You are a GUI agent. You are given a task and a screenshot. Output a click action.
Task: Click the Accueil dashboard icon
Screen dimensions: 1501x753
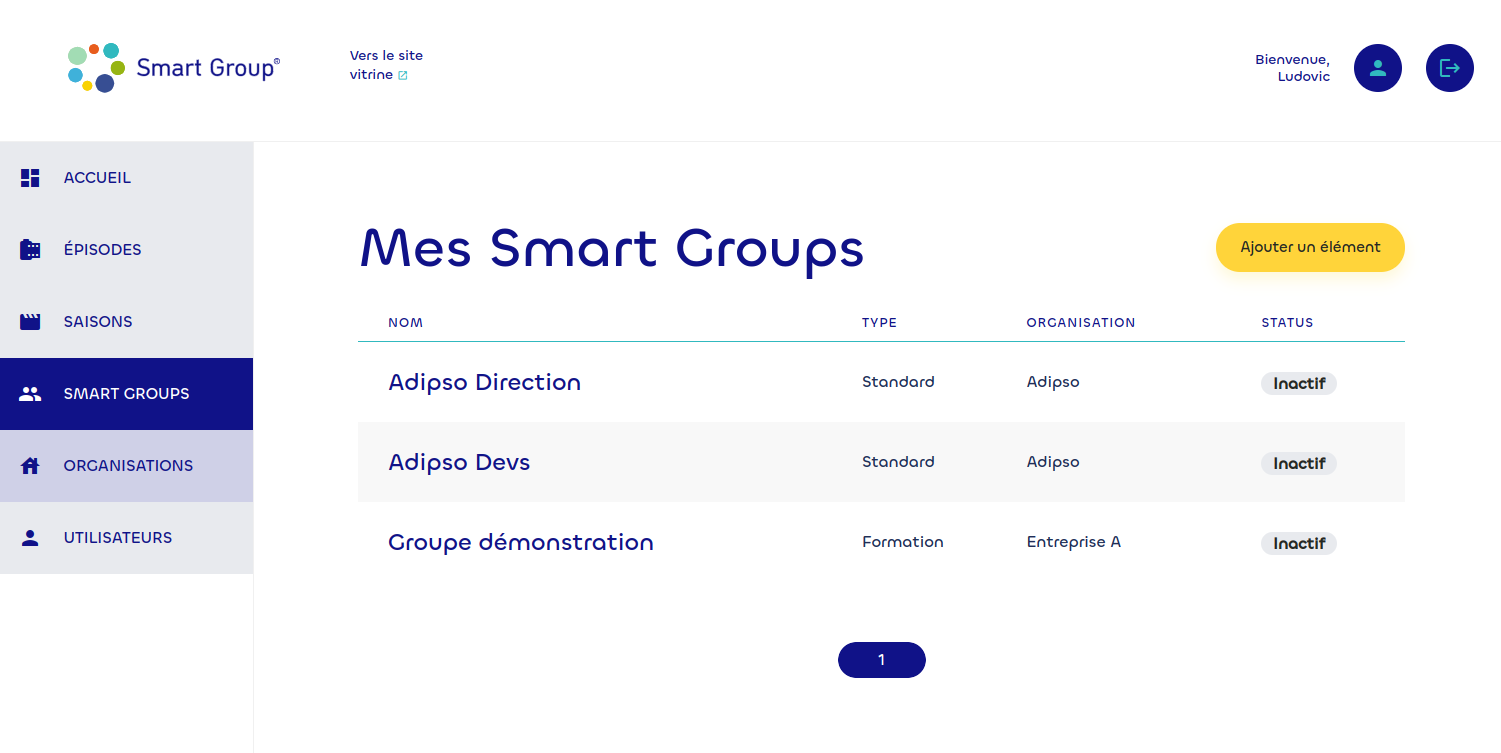click(x=30, y=178)
